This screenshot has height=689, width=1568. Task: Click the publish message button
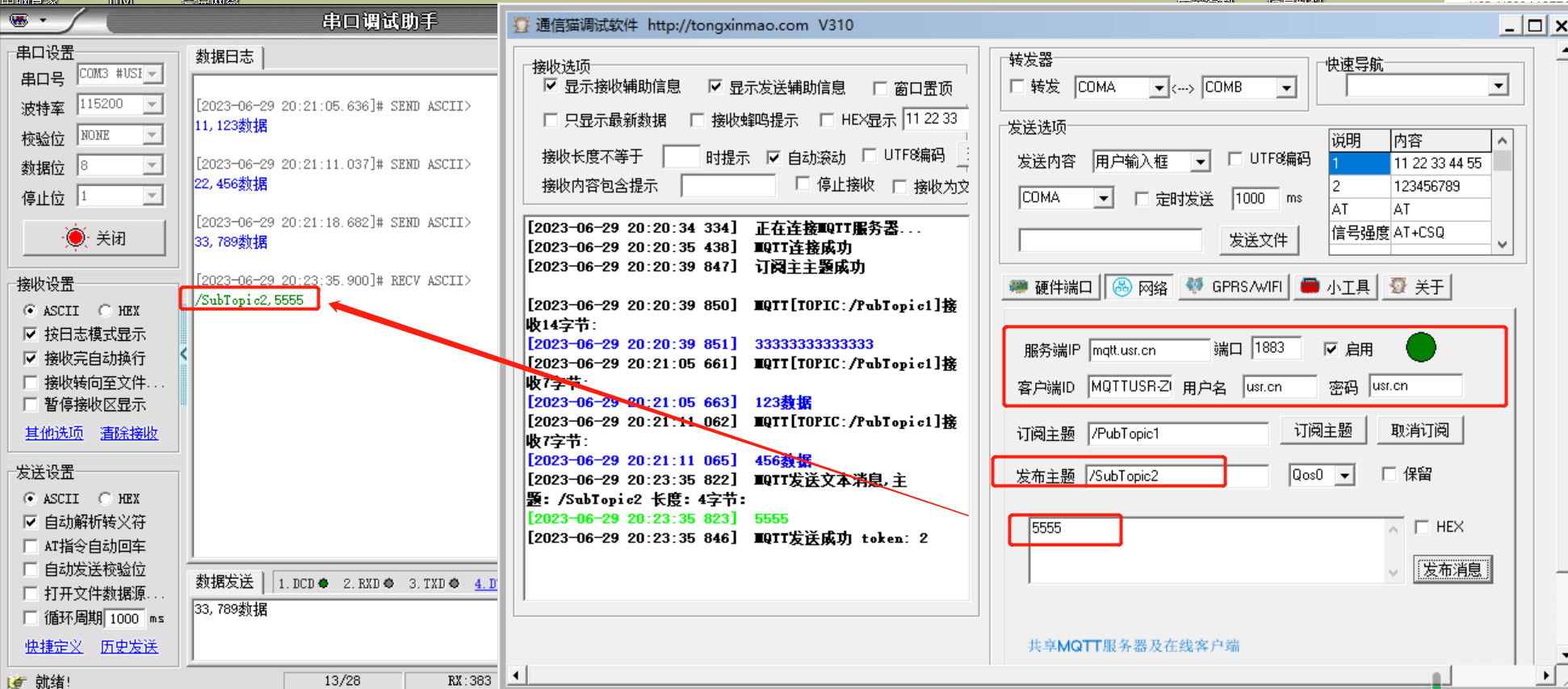(x=1452, y=569)
